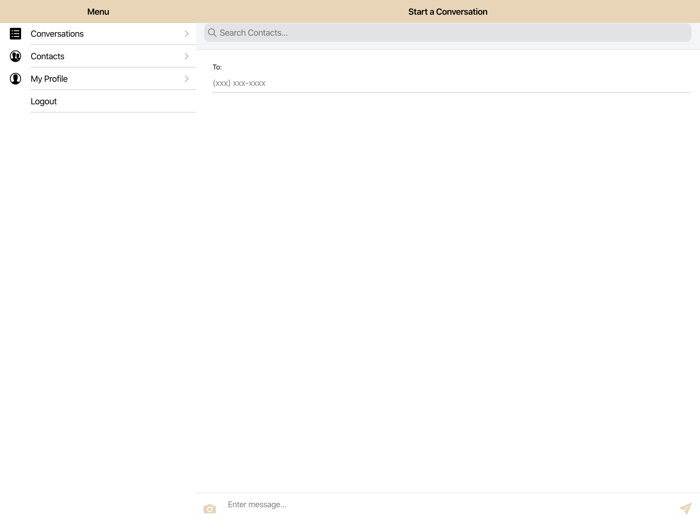Expand My Profile using its chevron arrow
This screenshot has height=525, width=700.
(x=186, y=79)
